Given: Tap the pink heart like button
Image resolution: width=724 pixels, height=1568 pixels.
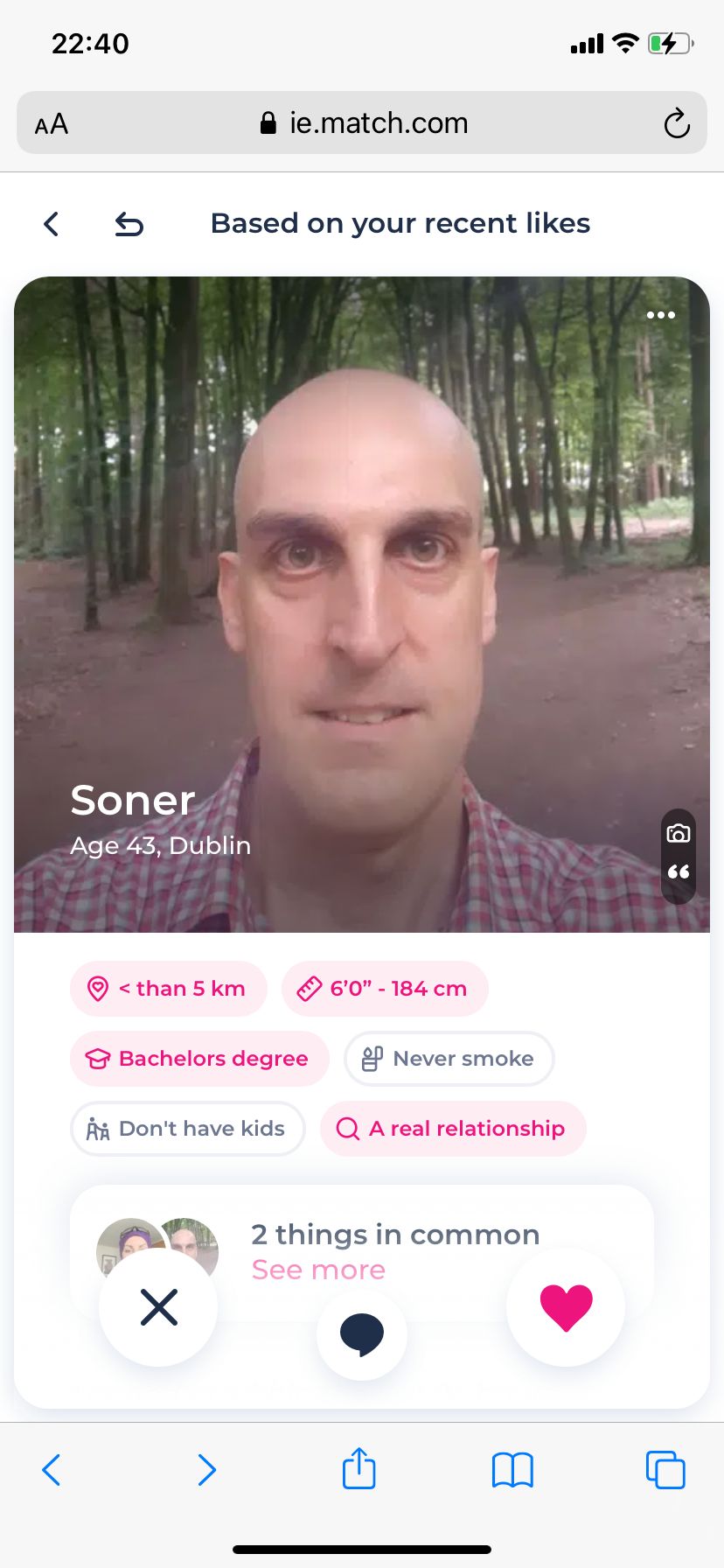Looking at the screenshot, I should [566, 1307].
